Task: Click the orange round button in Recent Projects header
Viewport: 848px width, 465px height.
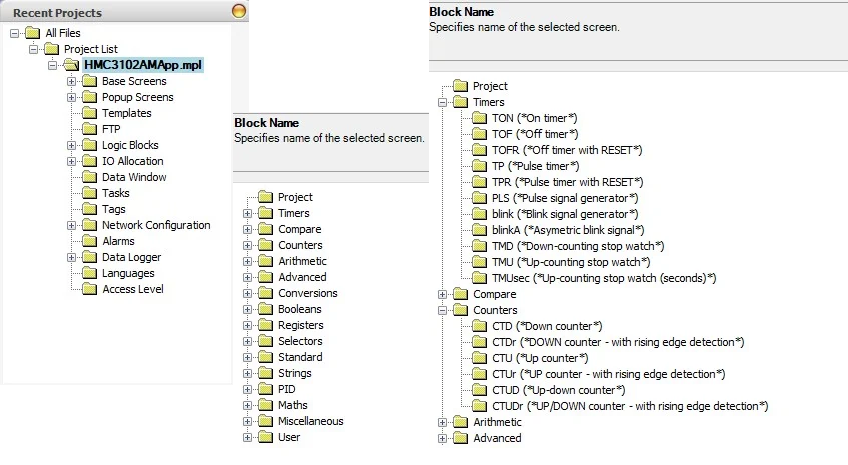Action: point(238,11)
